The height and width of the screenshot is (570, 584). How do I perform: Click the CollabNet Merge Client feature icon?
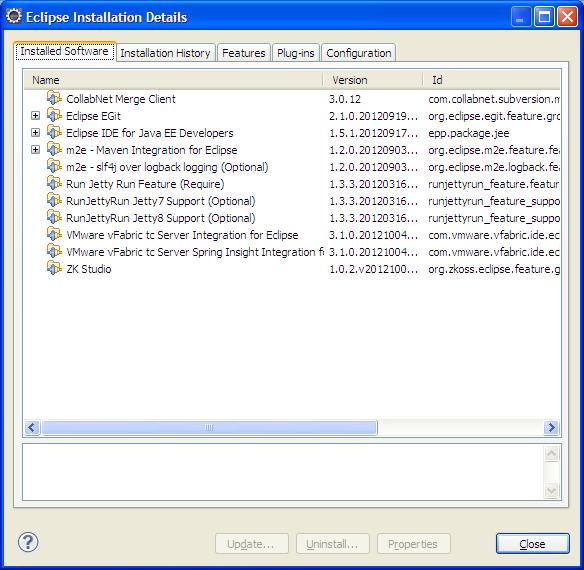(x=54, y=99)
